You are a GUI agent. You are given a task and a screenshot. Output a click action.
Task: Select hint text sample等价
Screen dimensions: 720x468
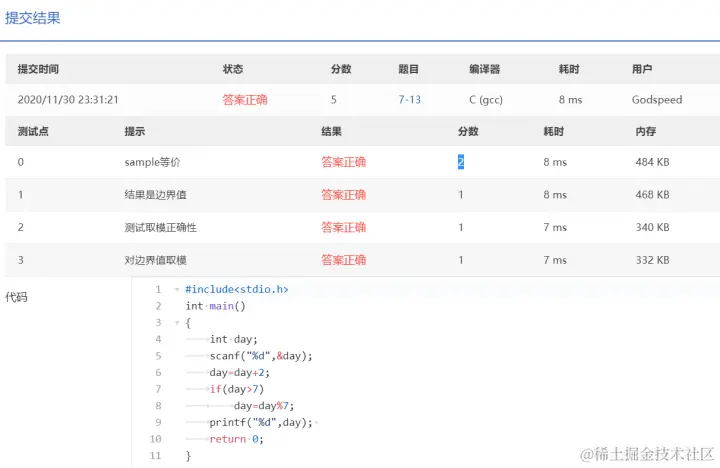152,162
